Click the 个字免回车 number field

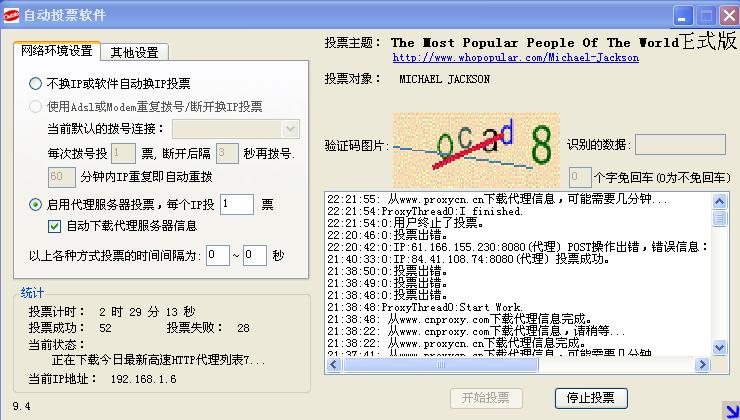click(x=580, y=177)
